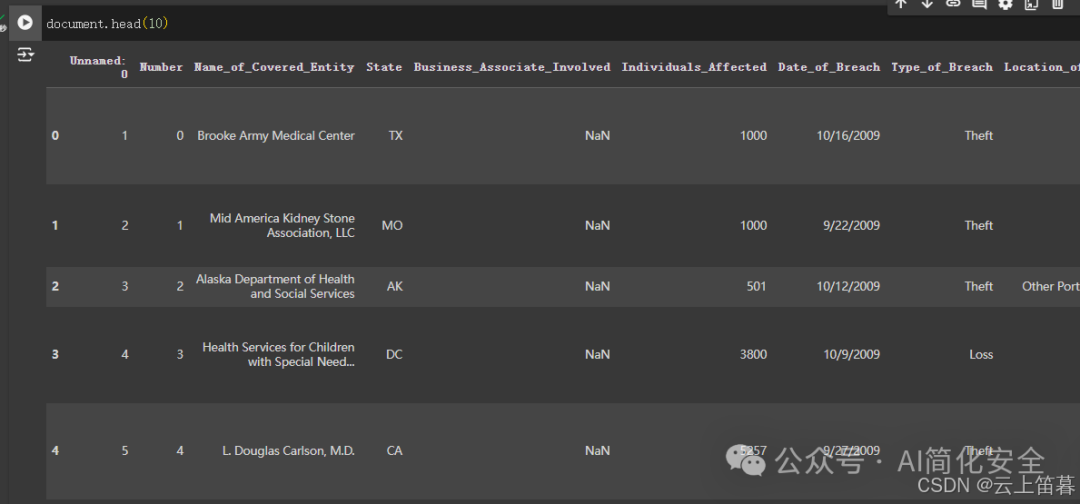Select the row index 3 label

click(x=55, y=355)
